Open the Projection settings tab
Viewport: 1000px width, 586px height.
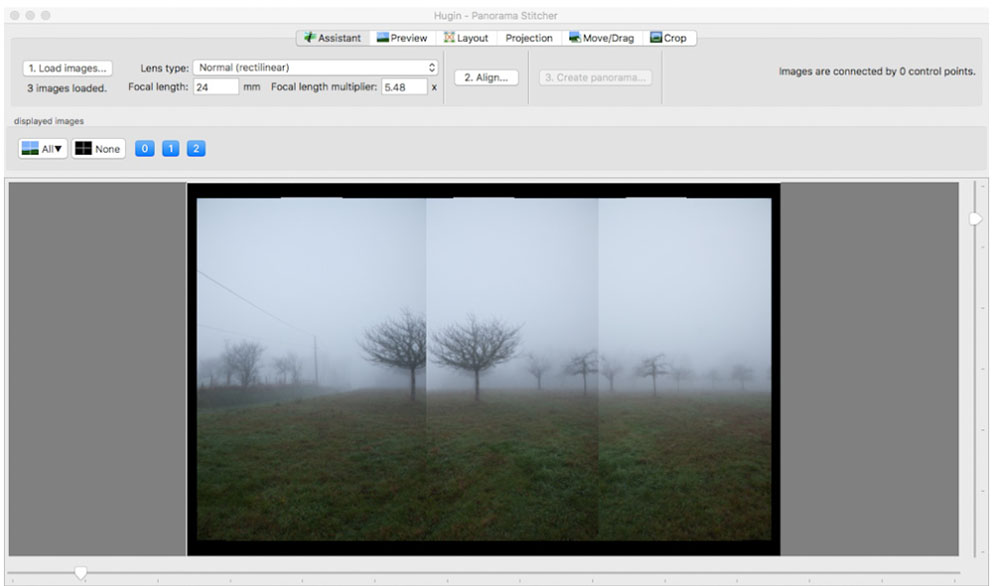pos(528,37)
